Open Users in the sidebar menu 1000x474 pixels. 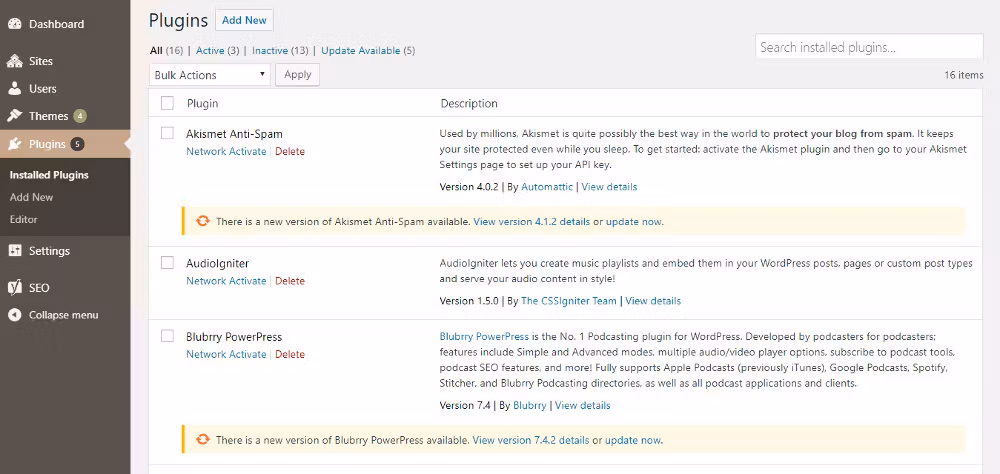point(43,89)
